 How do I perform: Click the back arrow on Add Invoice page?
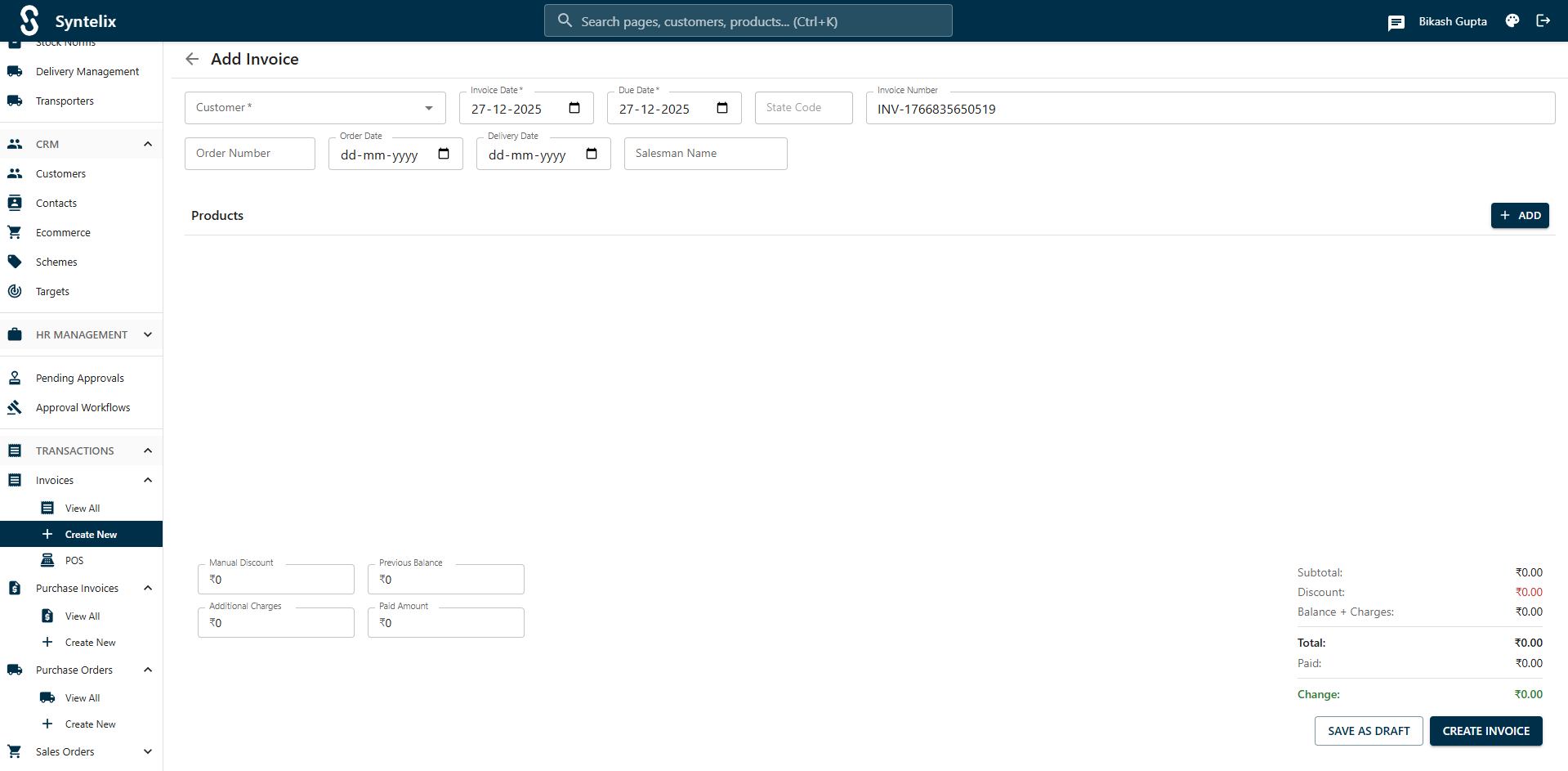pos(191,59)
